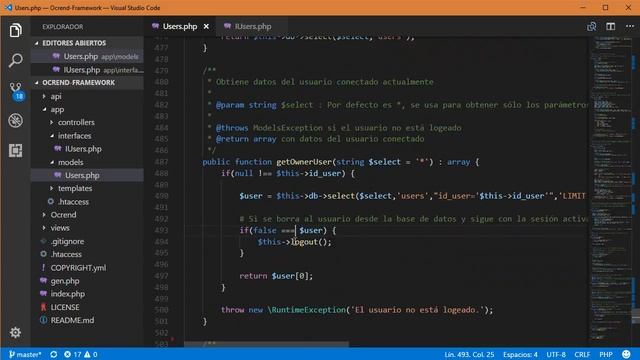The width and height of the screenshot is (640, 360).
Task: Open the Search view in activity bar
Action: [16, 60]
